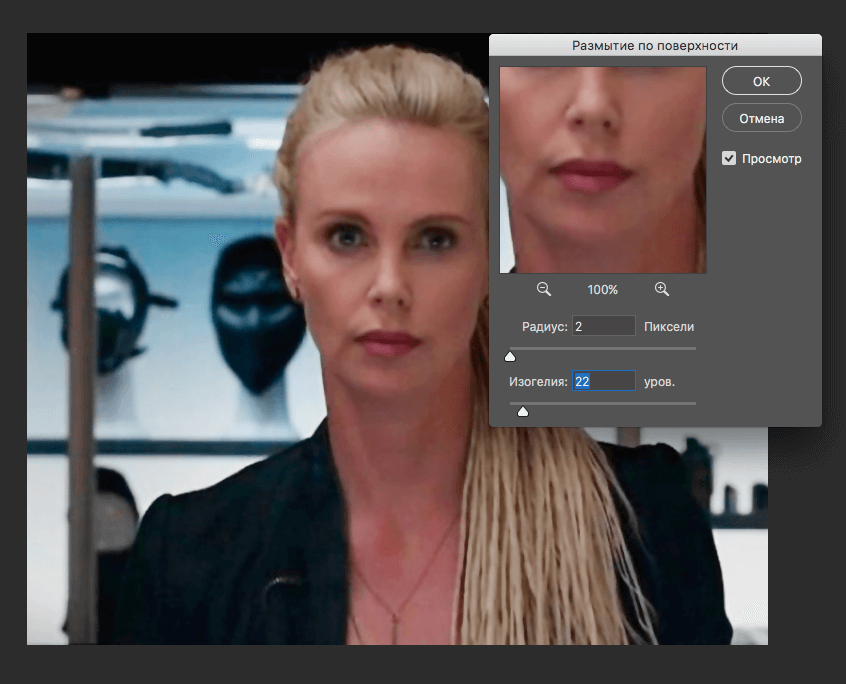Confirm the surface blur with OK
This screenshot has width=846, height=684.
click(x=761, y=81)
